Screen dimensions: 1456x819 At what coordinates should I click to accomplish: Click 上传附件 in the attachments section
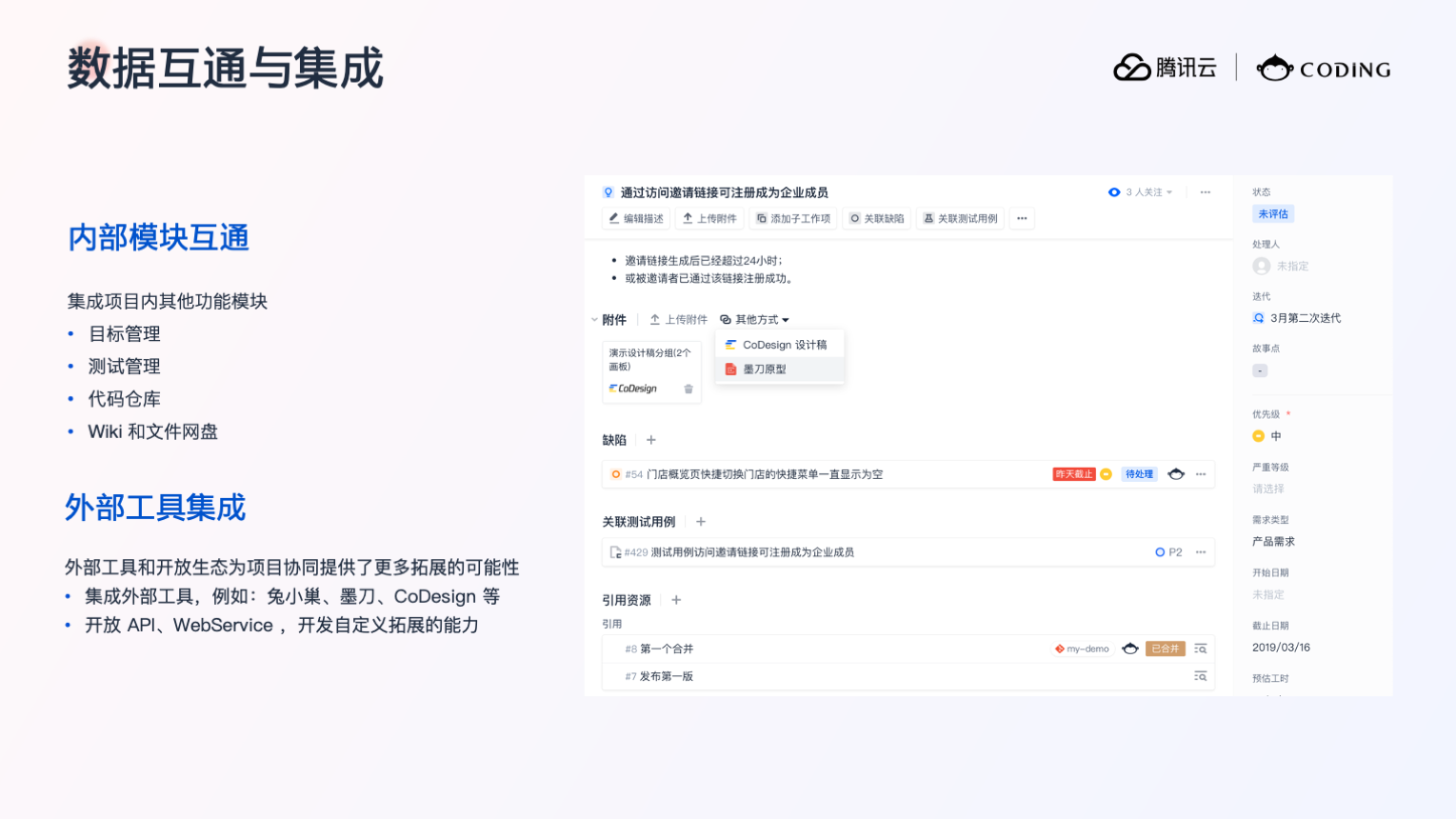tap(679, 320)
